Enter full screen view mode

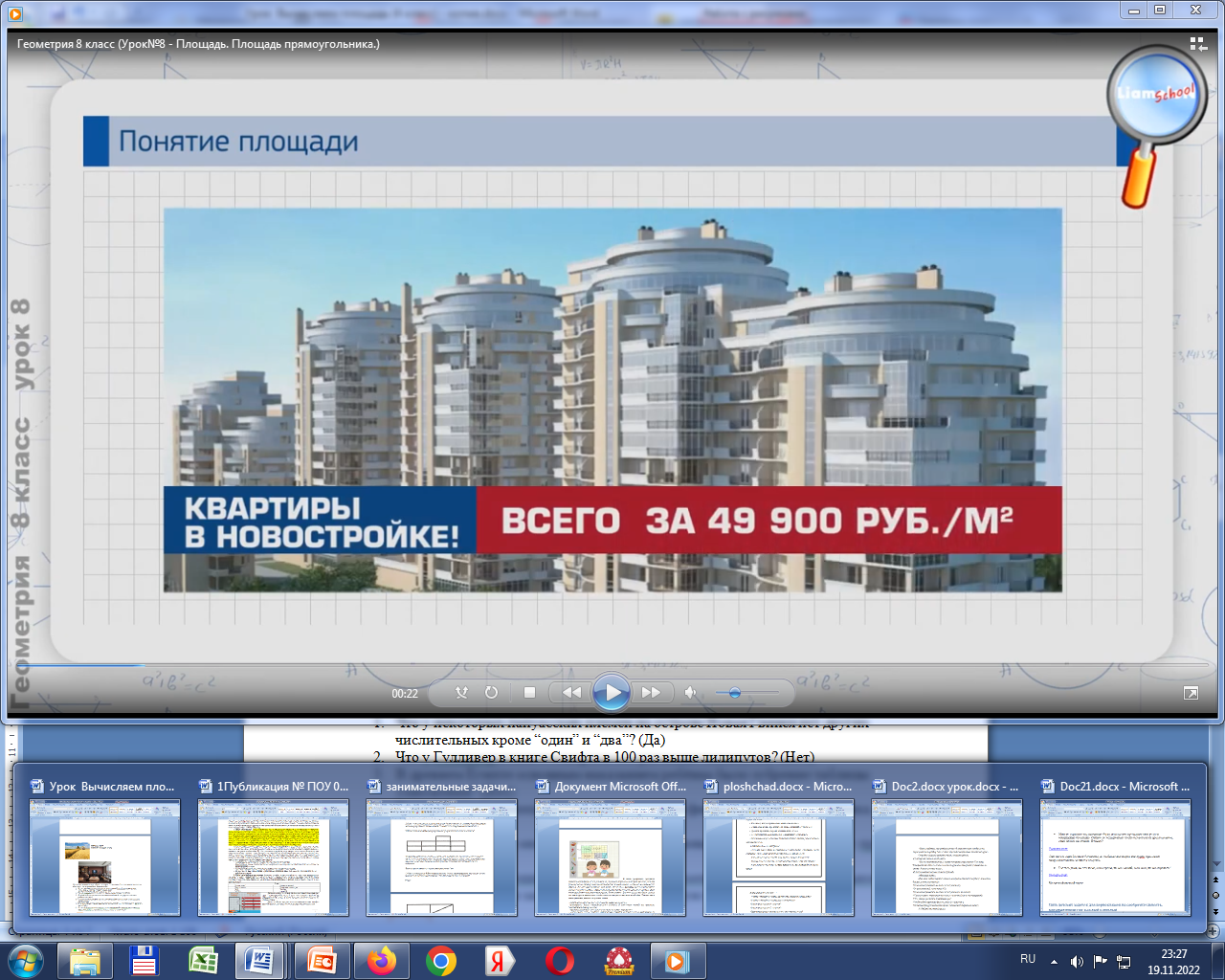pos(1191,693)
